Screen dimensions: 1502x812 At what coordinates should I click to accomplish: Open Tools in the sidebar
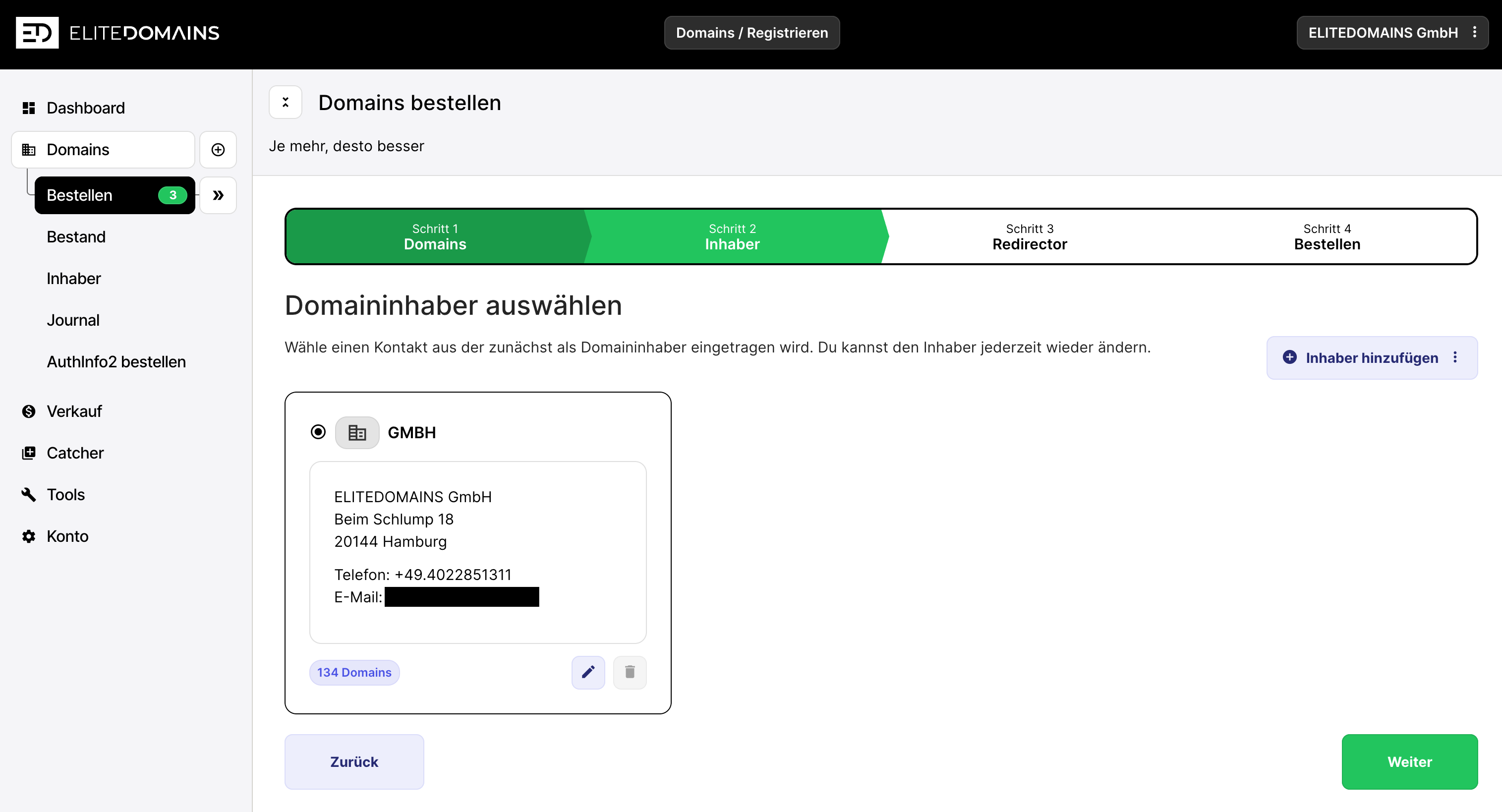65,495
